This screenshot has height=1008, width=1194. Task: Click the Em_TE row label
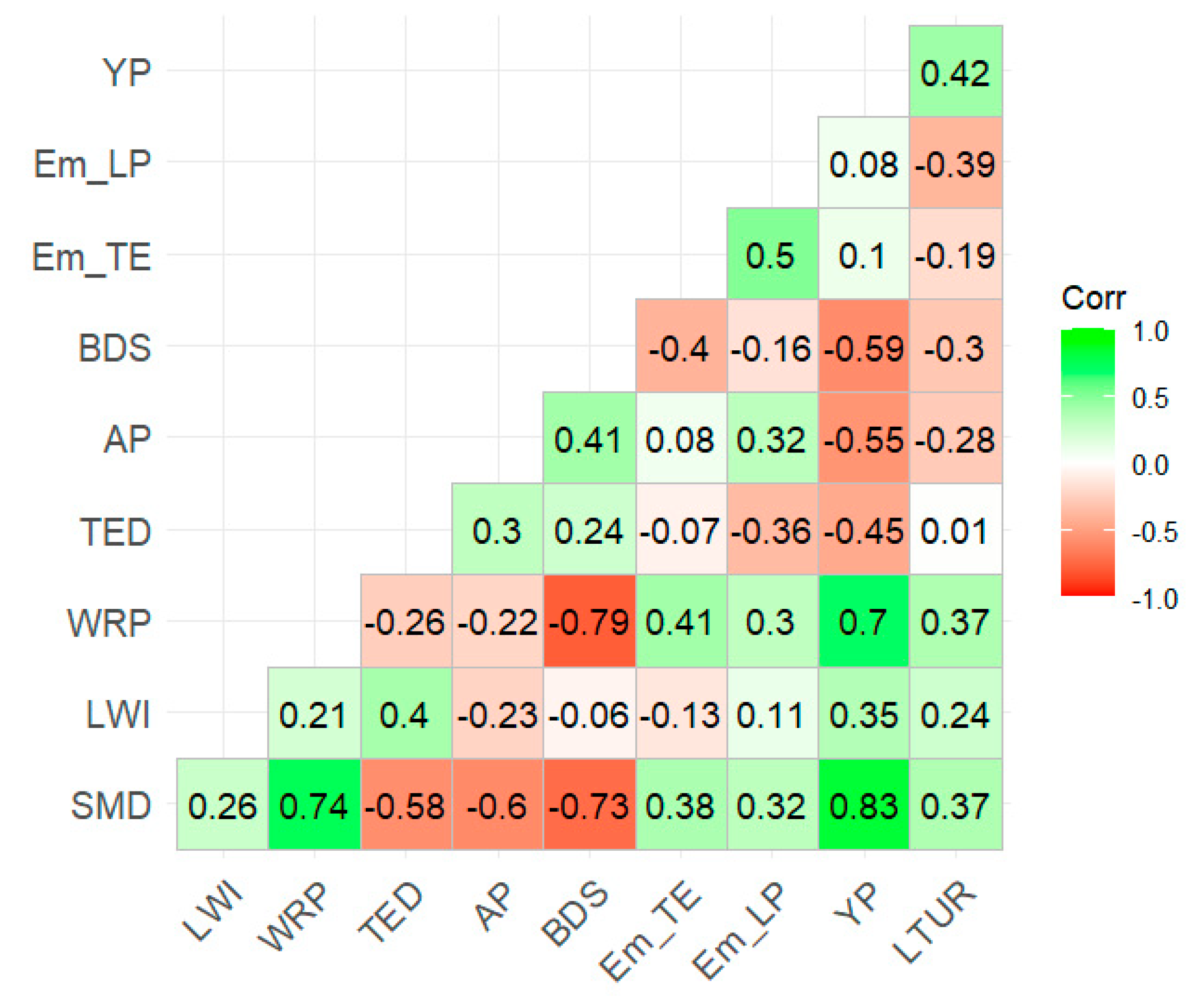91,257
